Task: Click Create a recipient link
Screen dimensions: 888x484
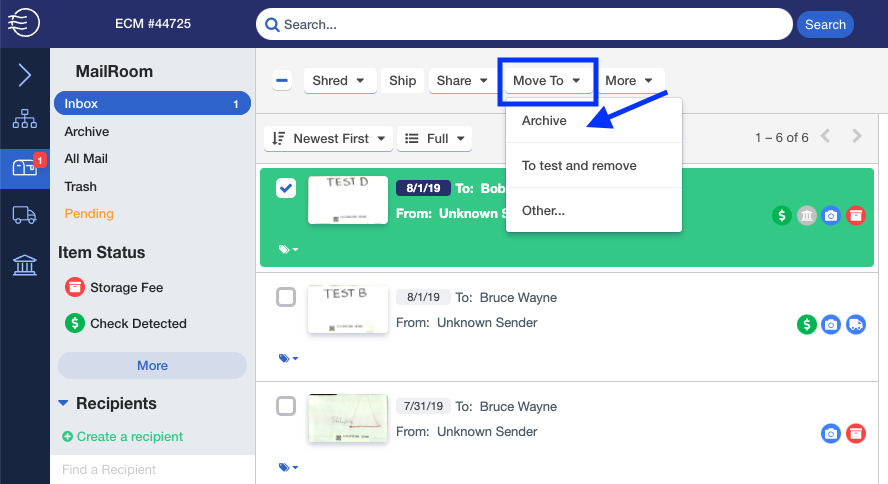Action: tap(130, 436)
